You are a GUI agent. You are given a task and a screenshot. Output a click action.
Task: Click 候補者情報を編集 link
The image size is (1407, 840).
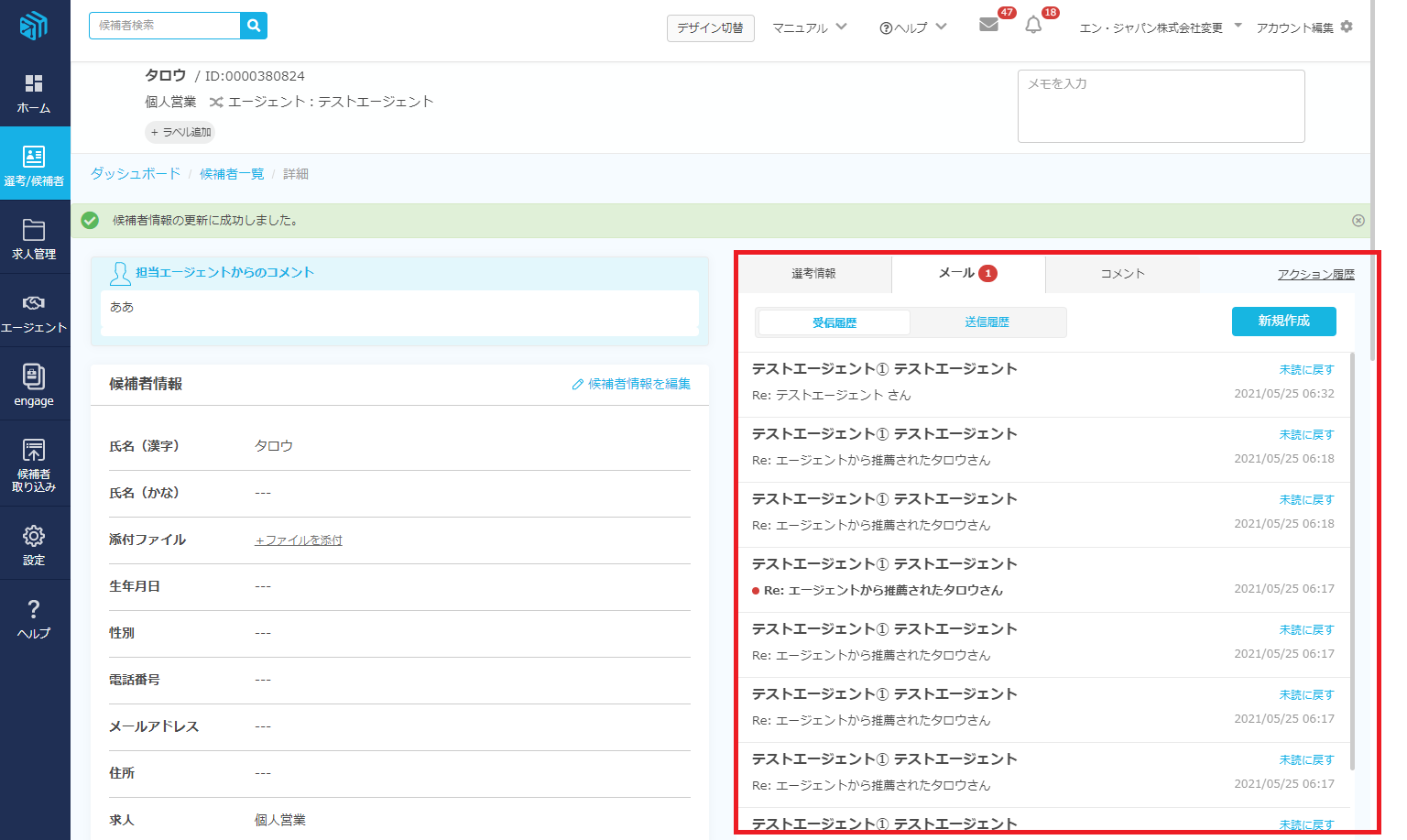click(x=631, y=384)
